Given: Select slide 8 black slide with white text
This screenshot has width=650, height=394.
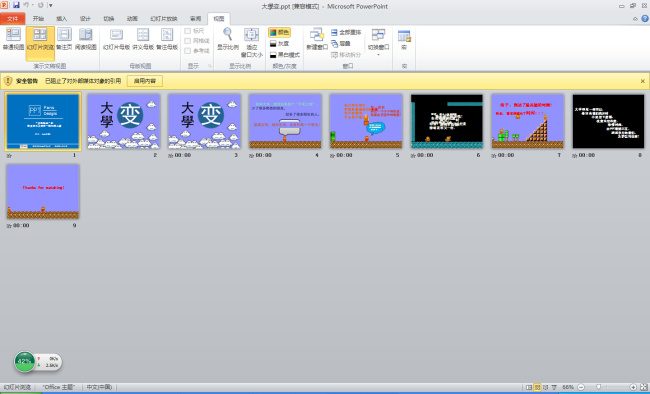Looking at the screenshot, I should [609, 121].
